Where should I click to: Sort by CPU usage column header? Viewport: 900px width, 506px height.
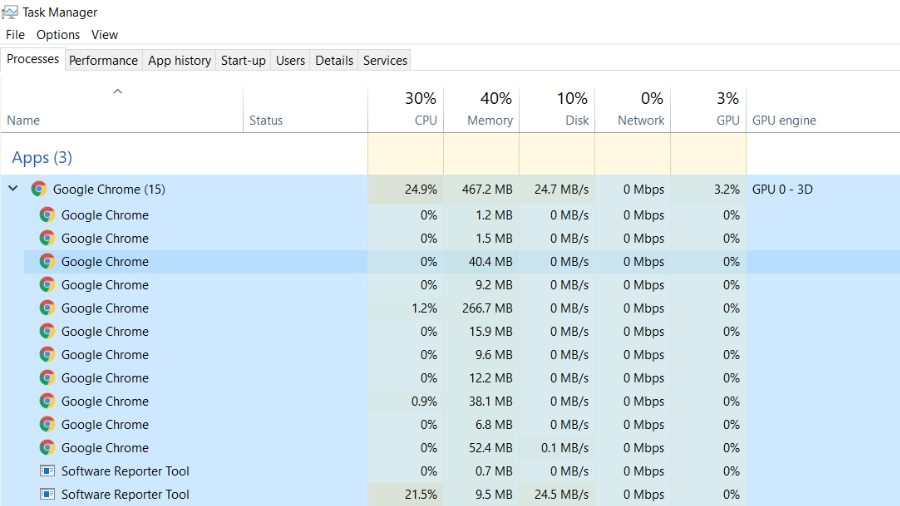pyautogui.click(x=406, y=110)
